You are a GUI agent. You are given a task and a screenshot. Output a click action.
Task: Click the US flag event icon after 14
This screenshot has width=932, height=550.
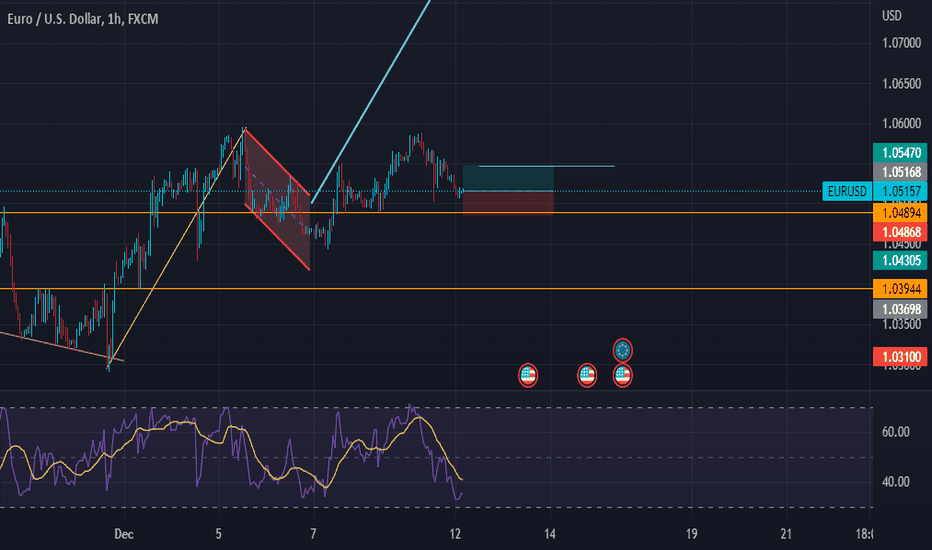(587, 375)
